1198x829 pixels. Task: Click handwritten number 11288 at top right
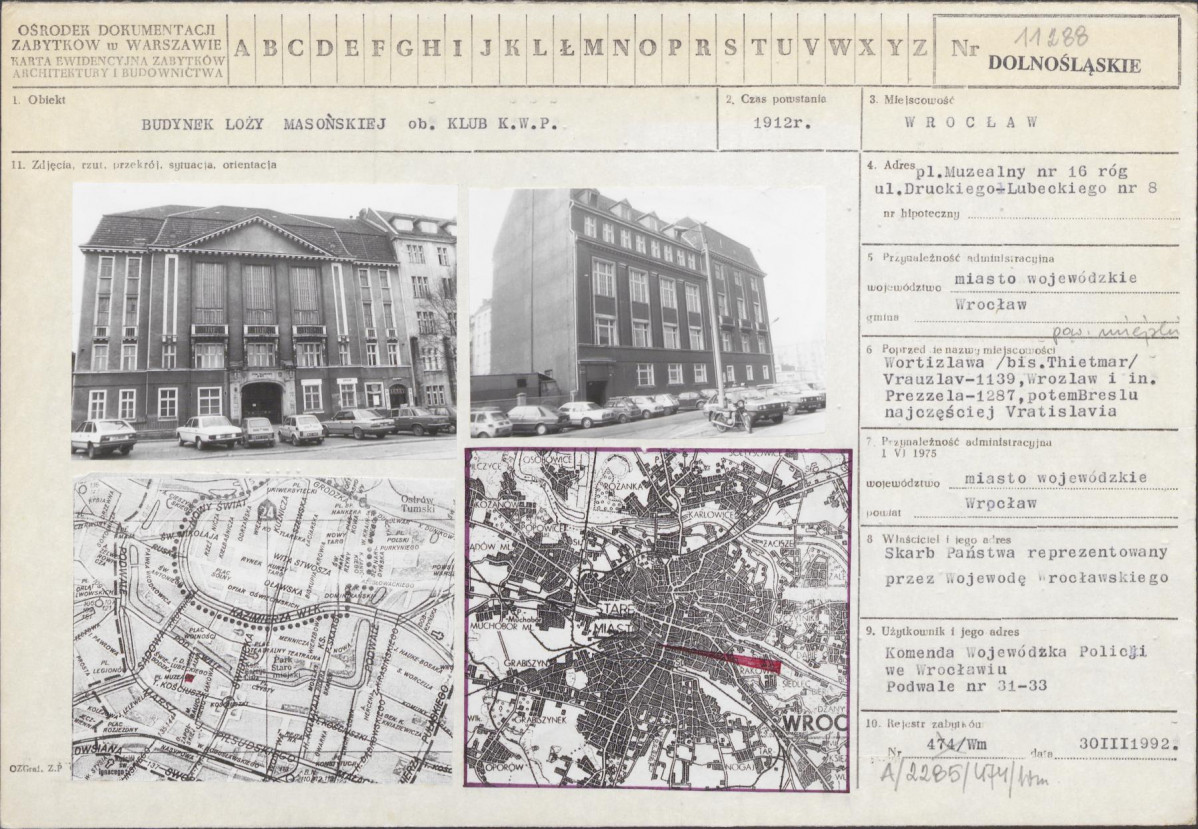tap(1050, 36)
